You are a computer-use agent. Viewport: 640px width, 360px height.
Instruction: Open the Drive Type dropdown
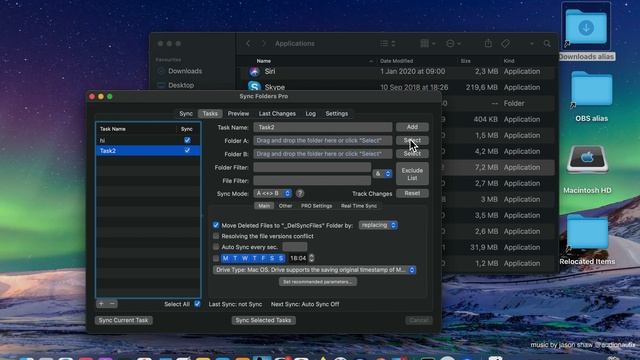coord(314,270)
